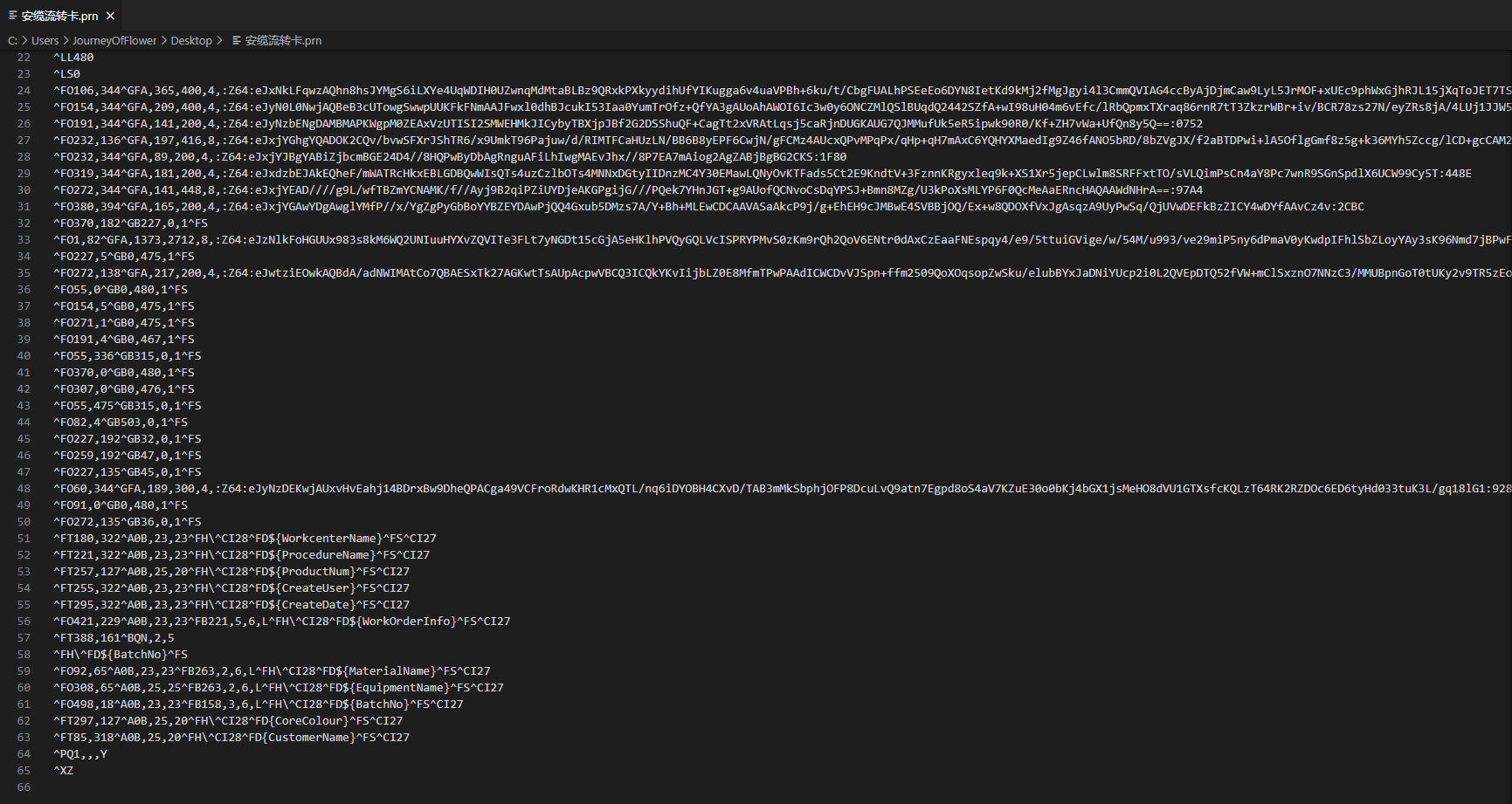The image size is (1512, 804).
Task: Place cursor on the ^PQ1,,,Y line
Action: 80,754
